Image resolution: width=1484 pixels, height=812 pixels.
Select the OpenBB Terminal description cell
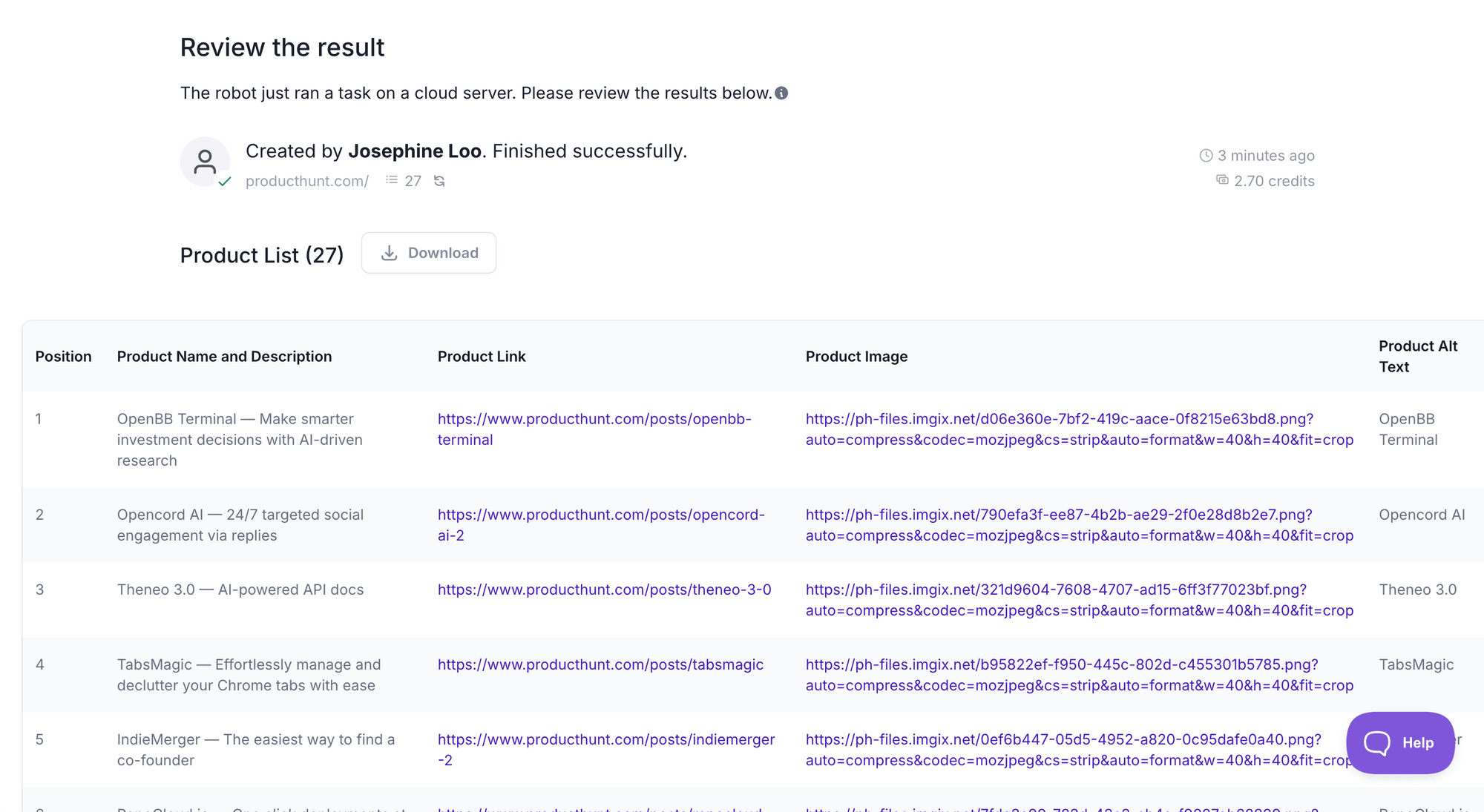click(240, 440)
